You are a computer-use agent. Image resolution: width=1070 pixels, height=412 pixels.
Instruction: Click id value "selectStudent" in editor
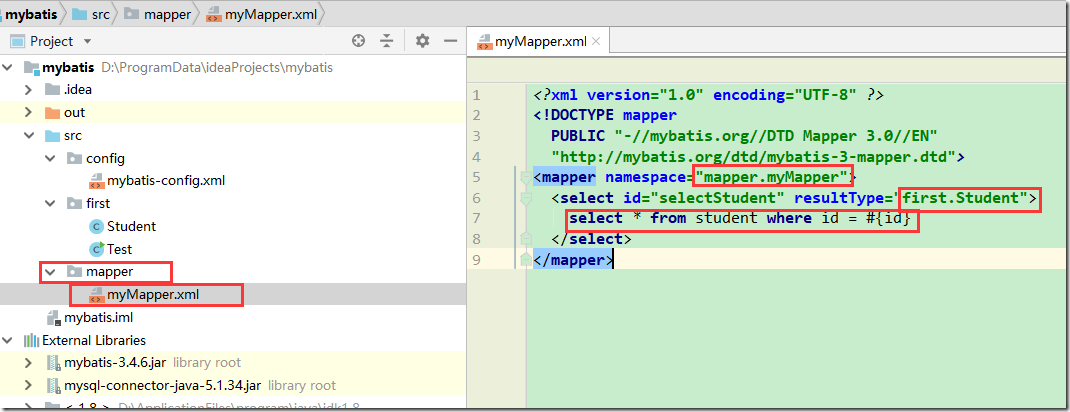click(x=719, y=198)
